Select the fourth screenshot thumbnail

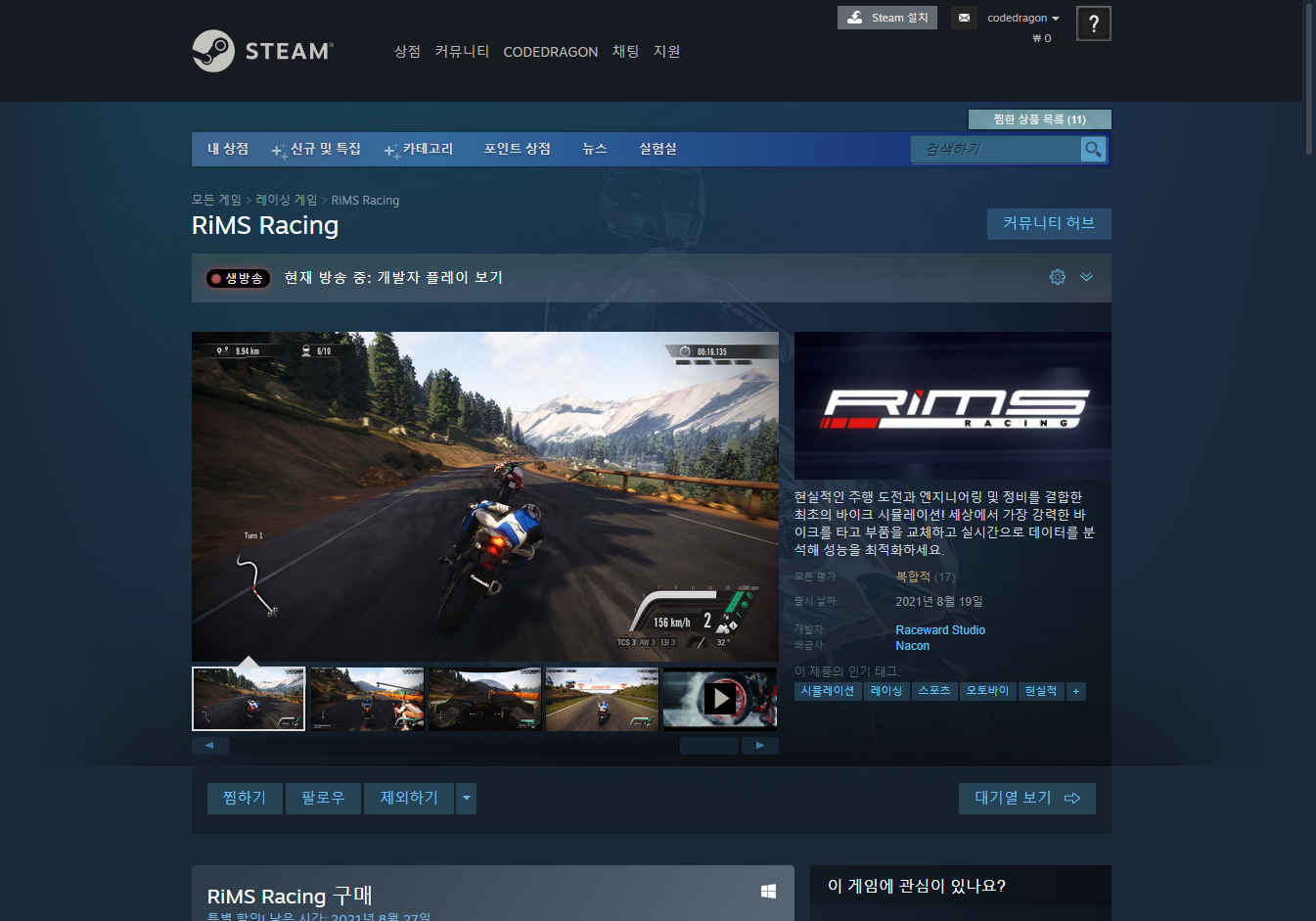point(602,699)
